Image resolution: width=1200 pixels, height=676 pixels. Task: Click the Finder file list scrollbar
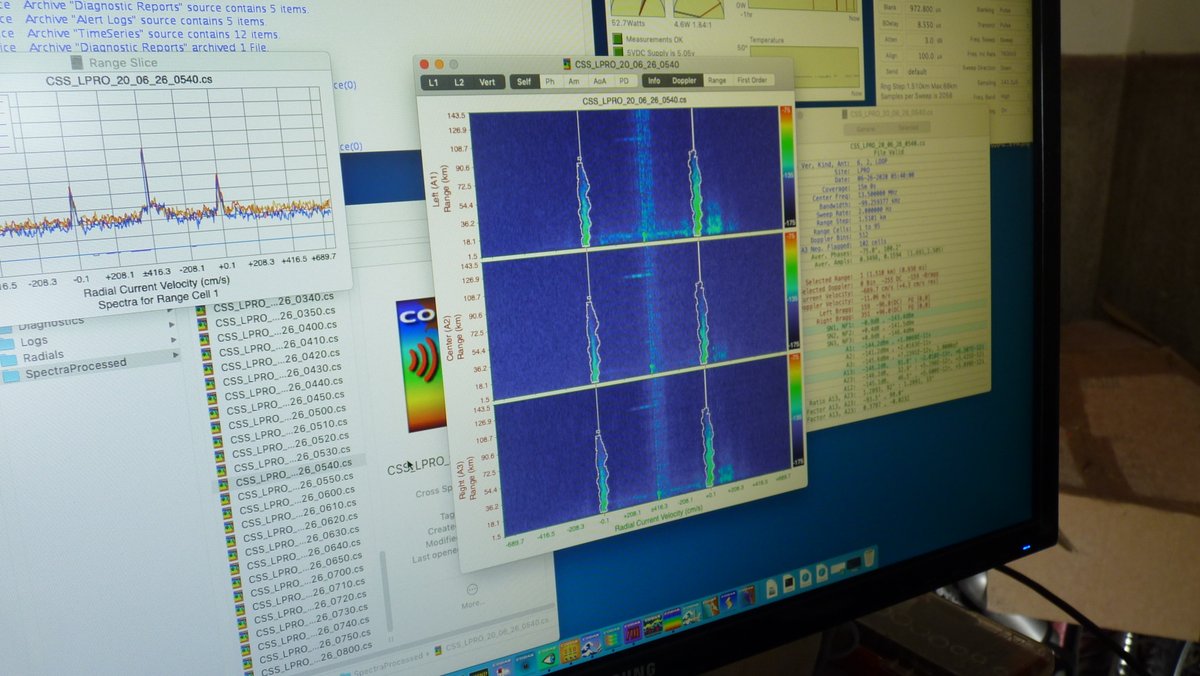(386, 590)
